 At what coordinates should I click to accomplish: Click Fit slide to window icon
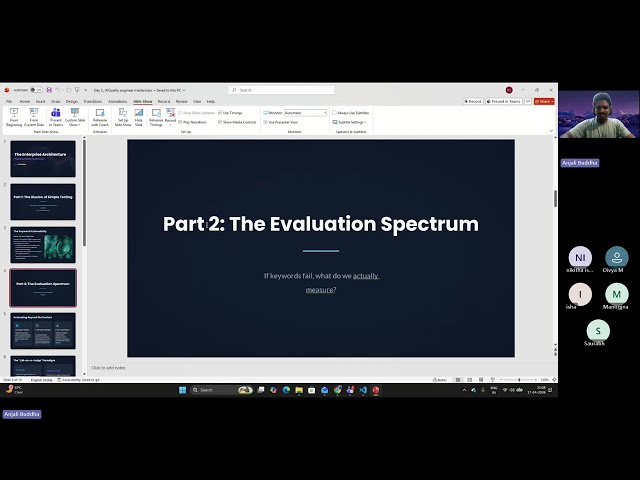(554, 380)
